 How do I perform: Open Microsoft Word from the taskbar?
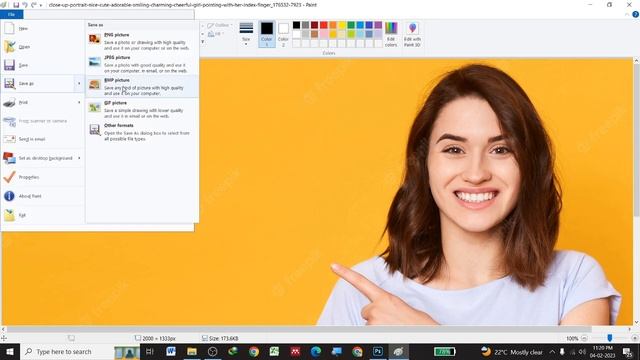(171, 351)
